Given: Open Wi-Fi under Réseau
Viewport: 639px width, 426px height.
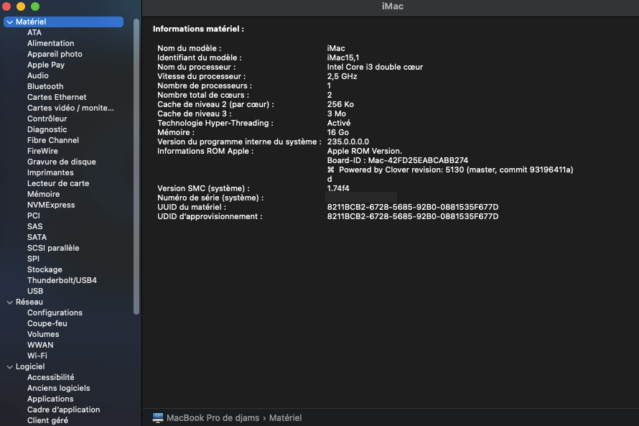Looking at the screenshot, I should click(x=37, y=356).
